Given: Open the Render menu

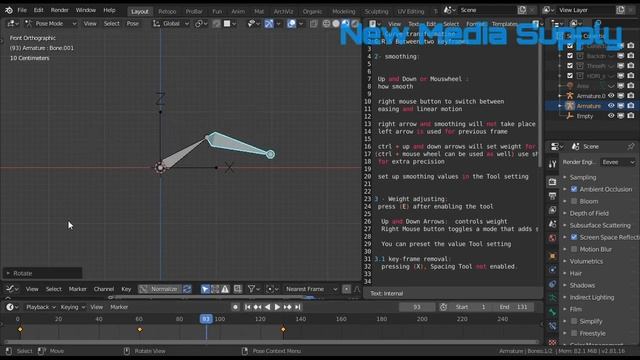Looking at the screenshot, I should 60,10.
